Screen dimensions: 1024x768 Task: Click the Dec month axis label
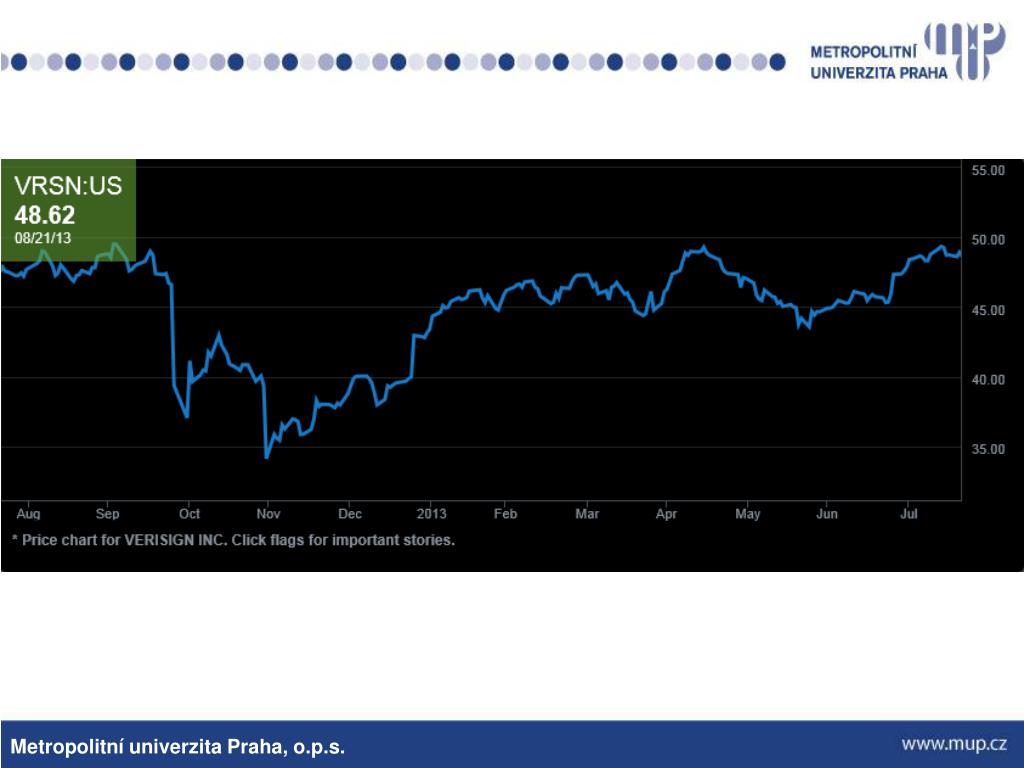350,514
